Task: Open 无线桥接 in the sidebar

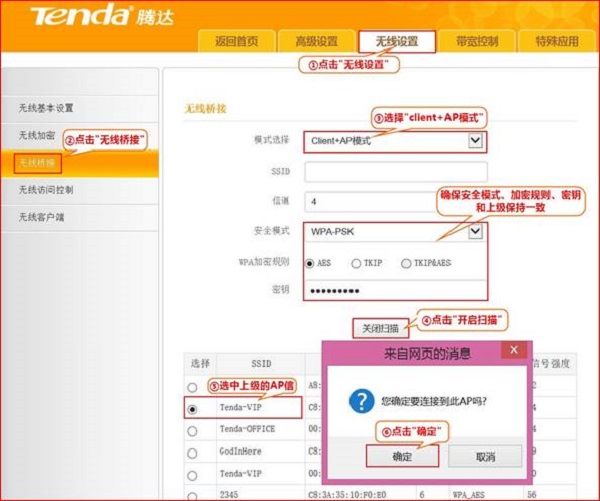Action: [38, 162]
